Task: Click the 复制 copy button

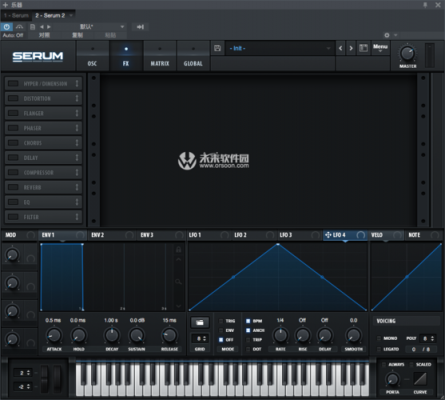Action: point(77,35)
